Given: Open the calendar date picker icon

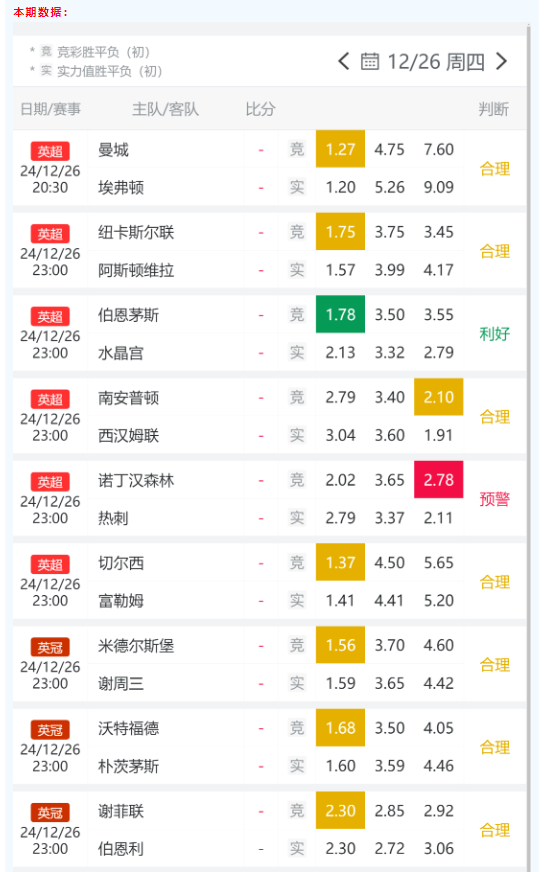Looking at the screenshot, I should 370,61.
